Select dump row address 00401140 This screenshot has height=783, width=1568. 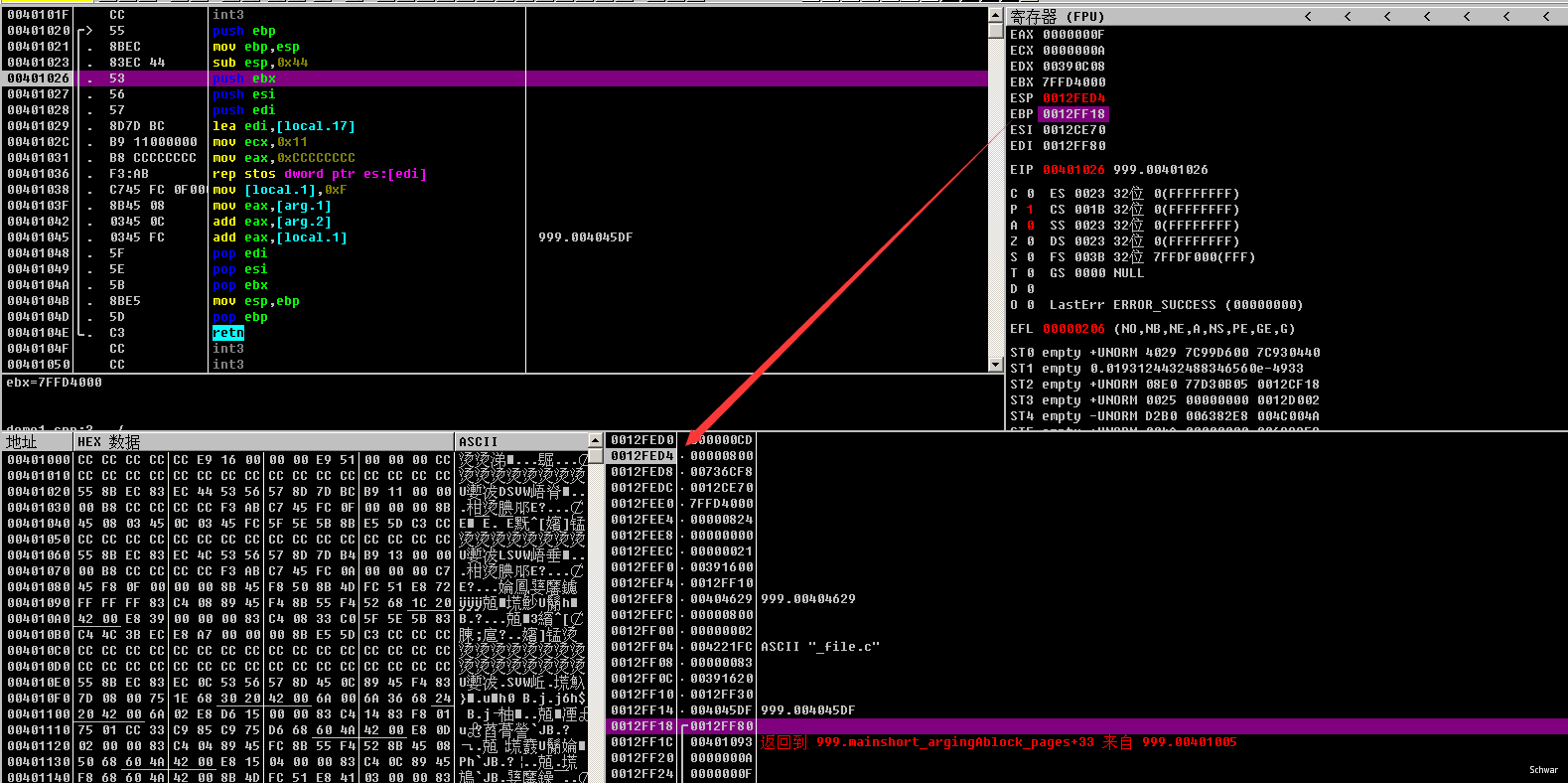click(39, 776)
